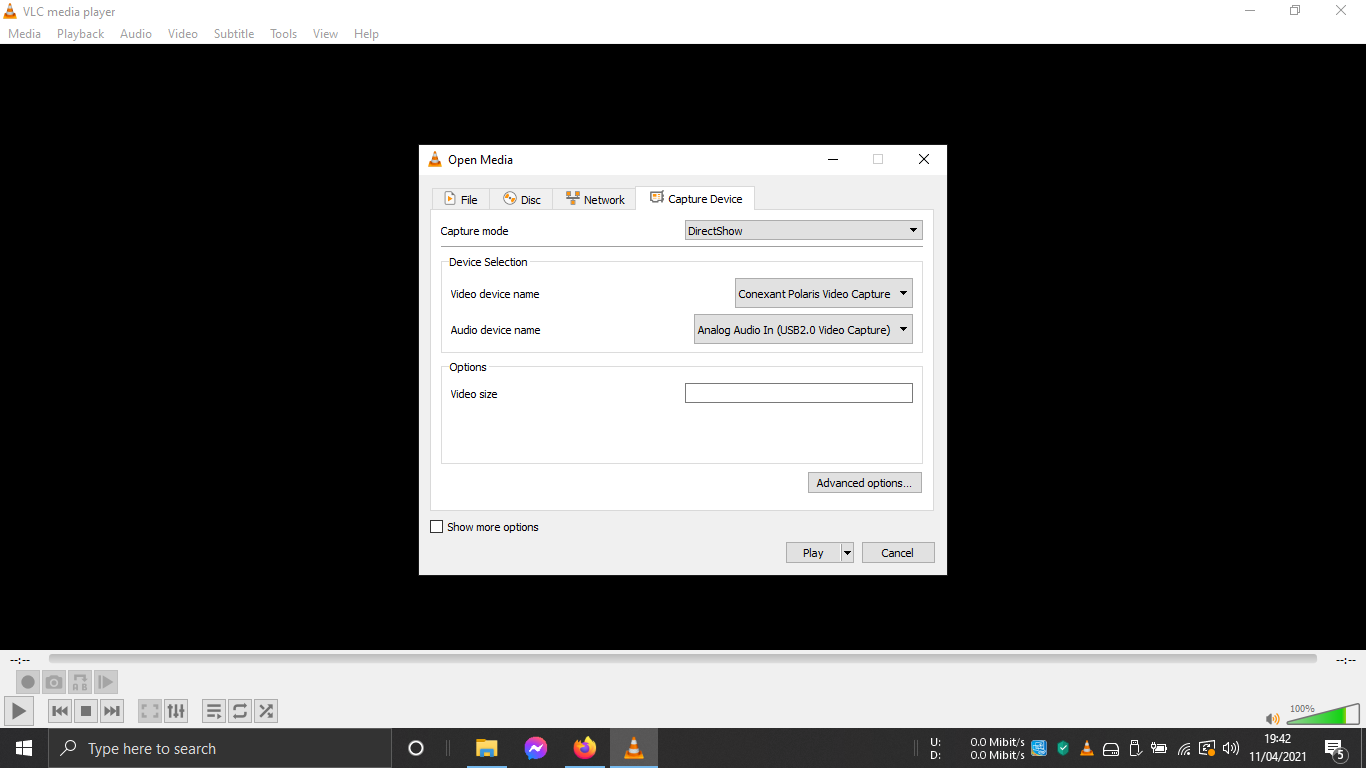The image size is (1366, 768).
Task: Toggle the A-B loop button
Action: pos(80,682)
